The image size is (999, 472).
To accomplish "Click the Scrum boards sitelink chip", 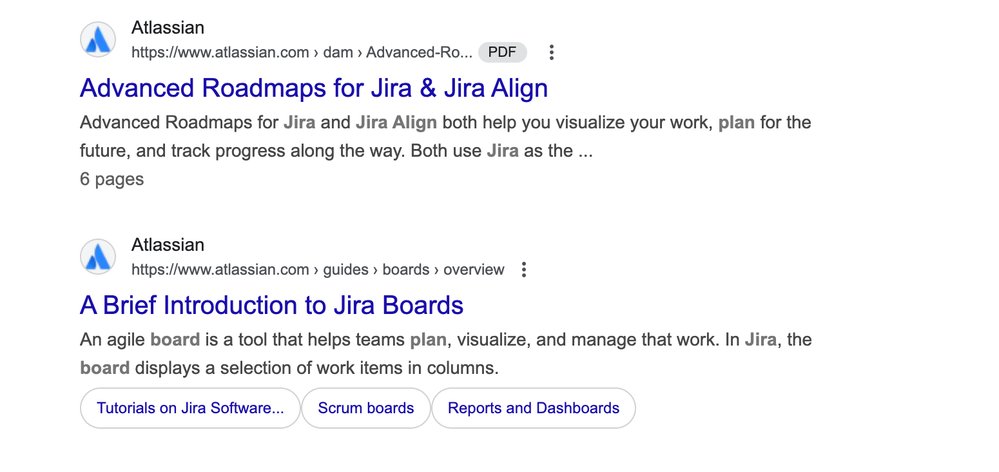I will 366,408.
